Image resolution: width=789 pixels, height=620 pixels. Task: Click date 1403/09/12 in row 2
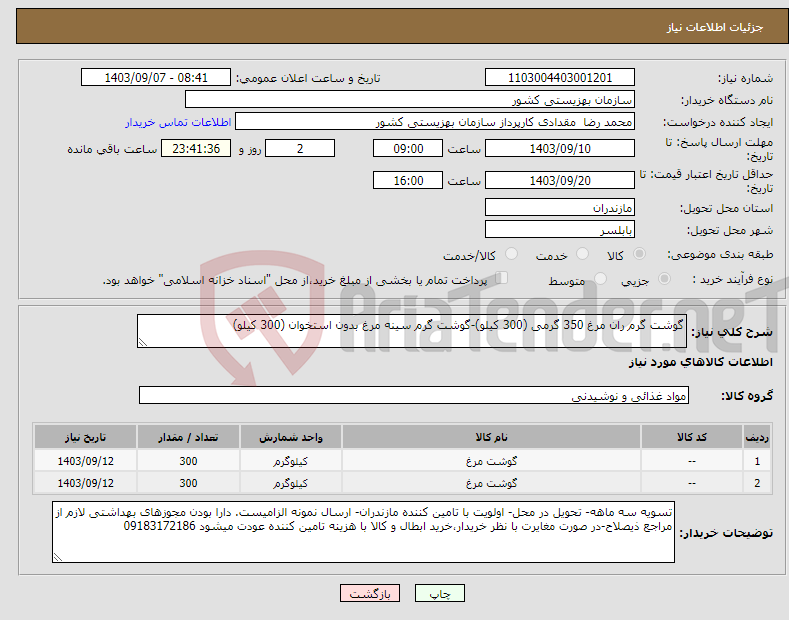86,483
